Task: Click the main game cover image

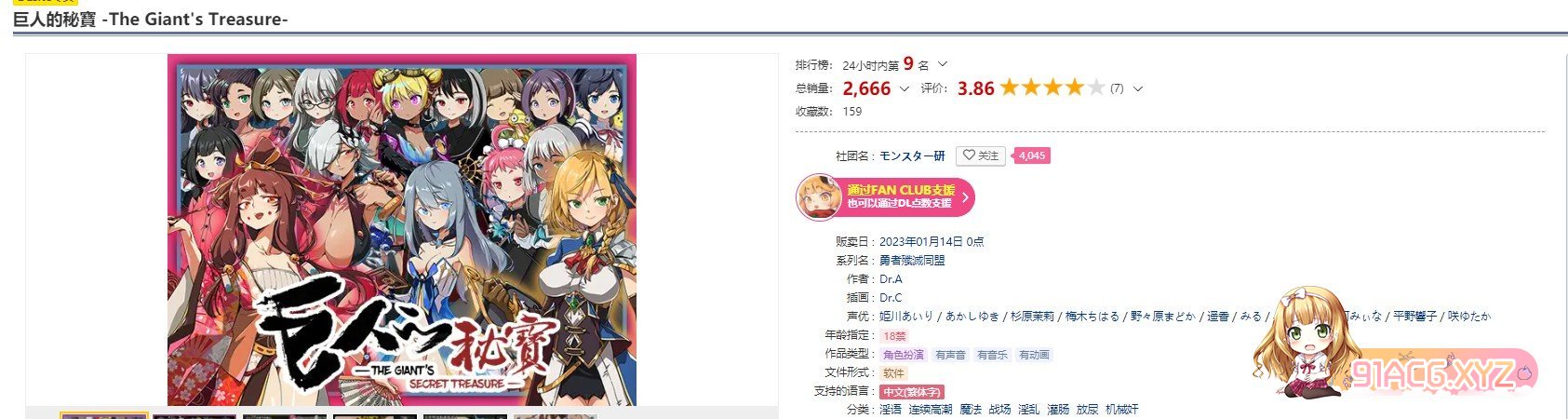Action: coord(402,229)
